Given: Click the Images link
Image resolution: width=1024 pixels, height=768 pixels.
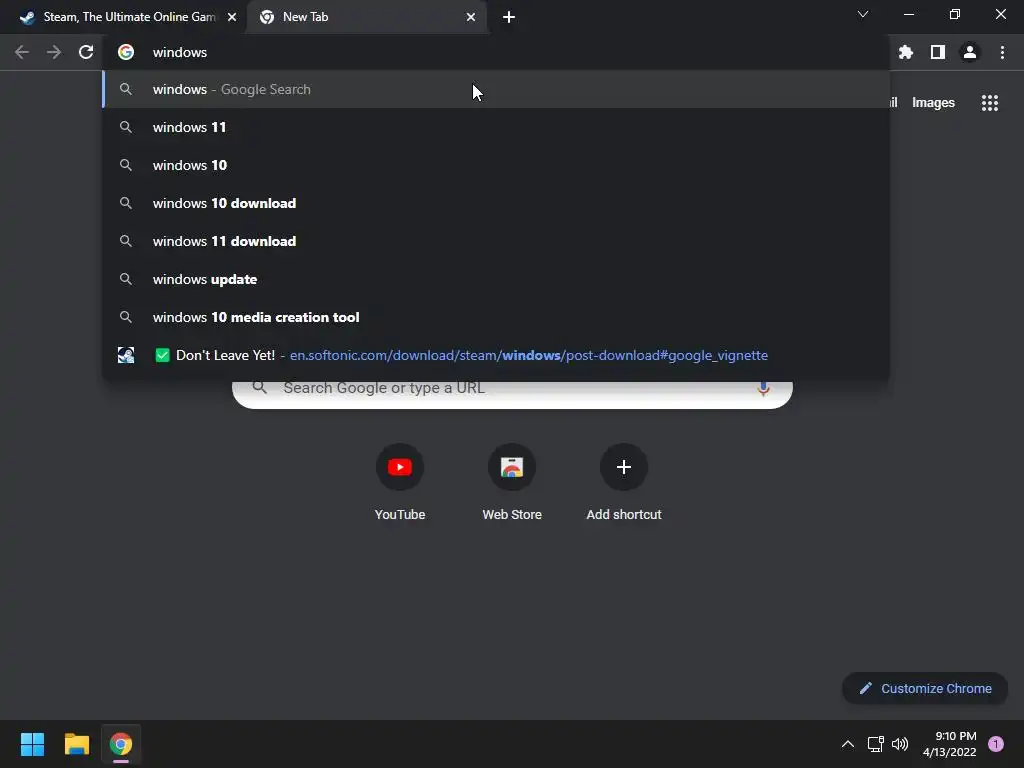Looking at the screenshot, I should point(933,103).
